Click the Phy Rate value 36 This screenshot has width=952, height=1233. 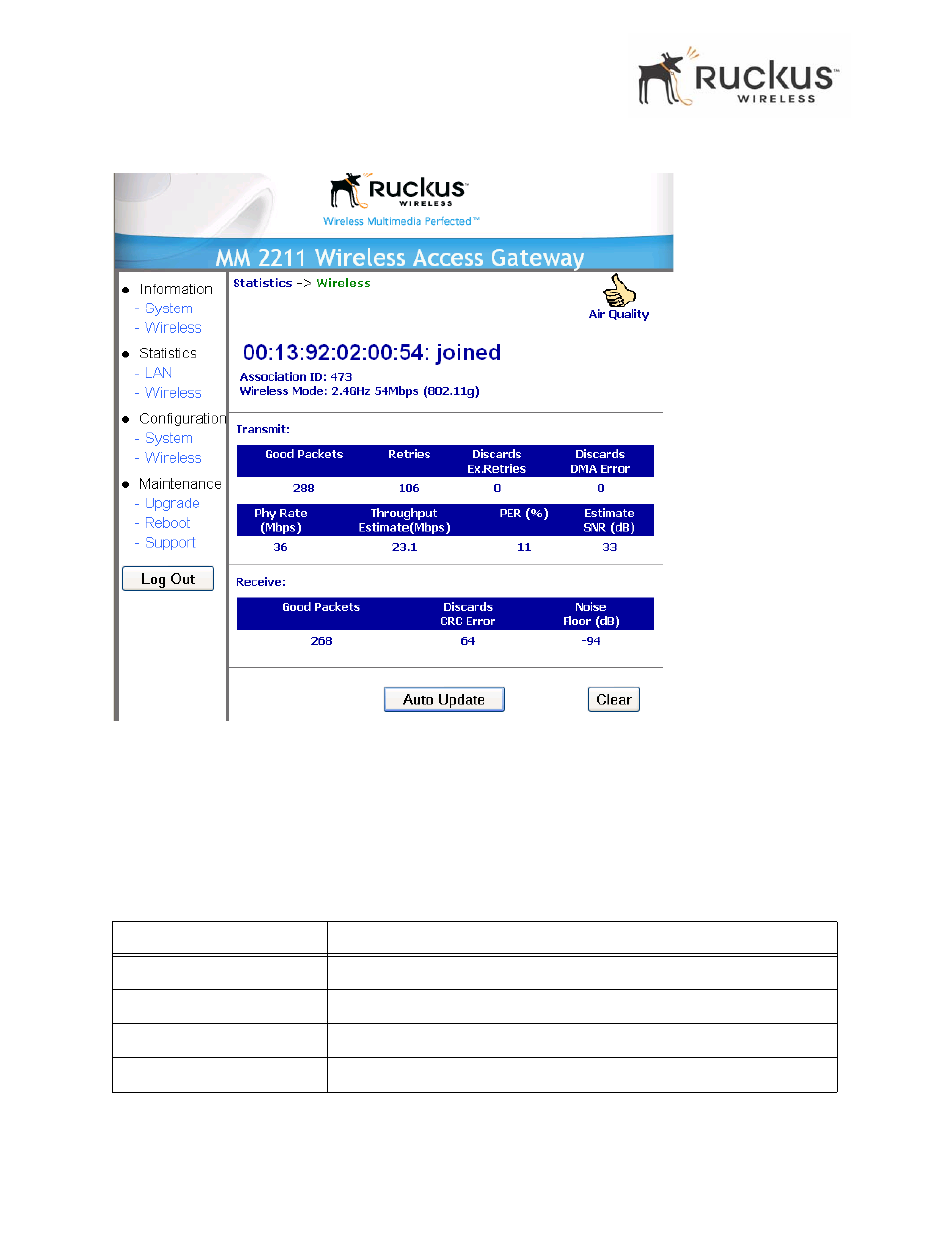click(x=280, y=547)
